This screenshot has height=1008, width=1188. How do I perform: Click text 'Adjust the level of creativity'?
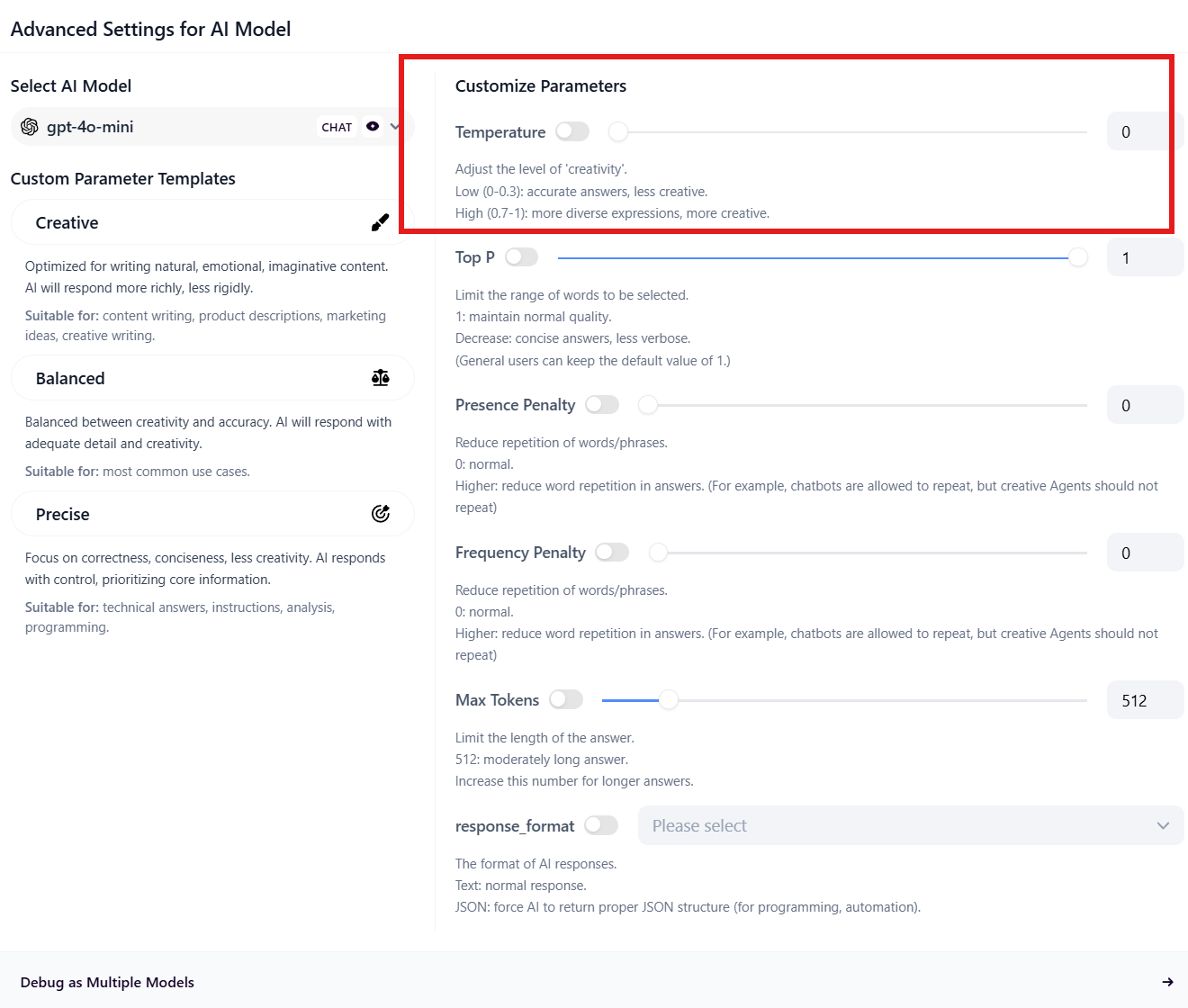(x=539, y=169)
